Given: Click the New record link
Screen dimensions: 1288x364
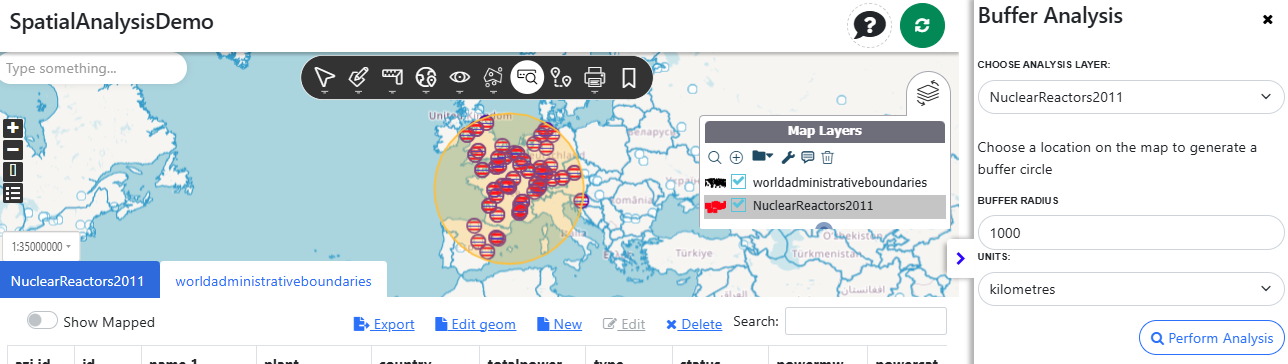Looking at the screenshot, I should coord(559,324).
